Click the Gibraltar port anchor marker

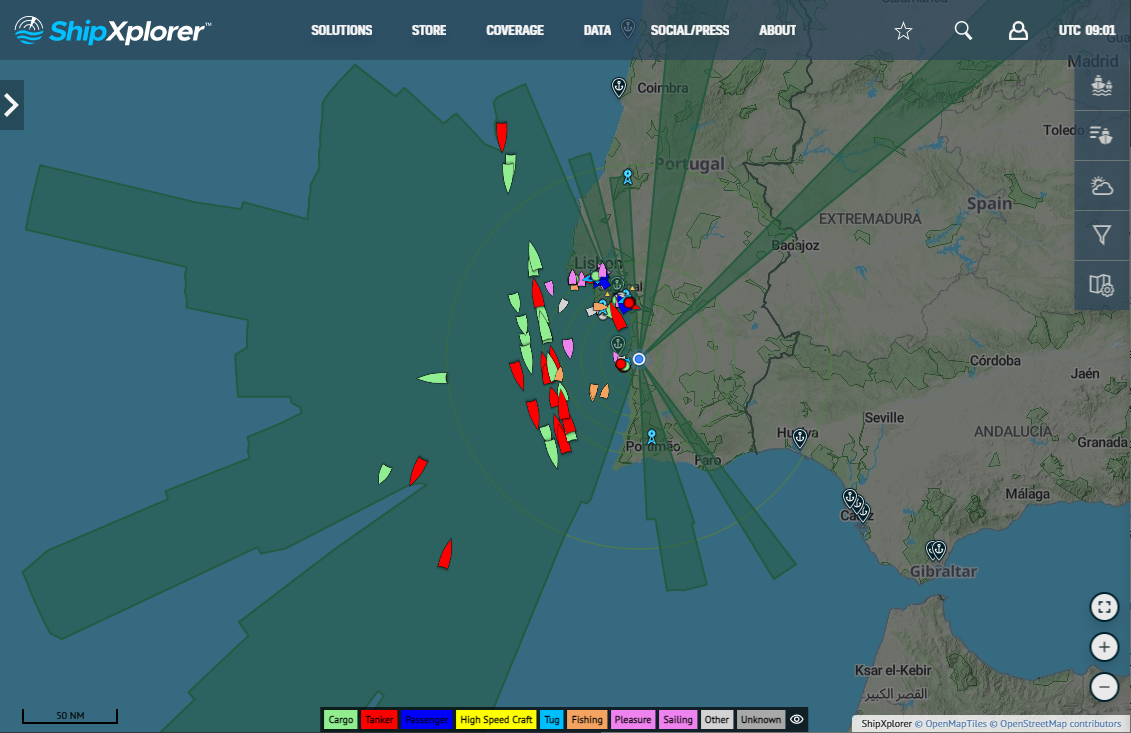(936, 549)
